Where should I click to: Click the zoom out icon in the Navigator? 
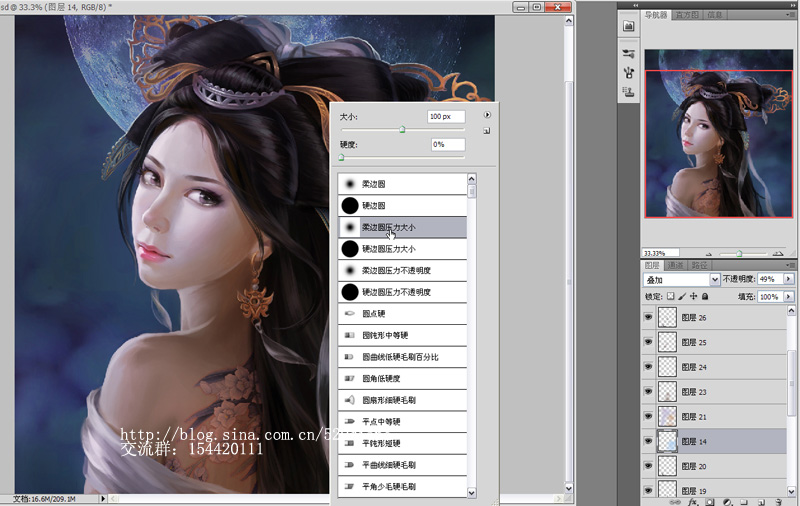708,254
